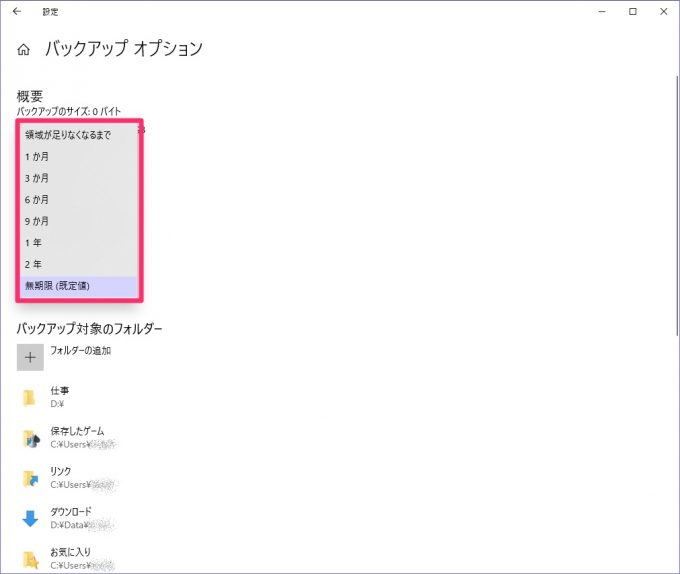Choose 6 か月 retention option

[x=78, y=200]
